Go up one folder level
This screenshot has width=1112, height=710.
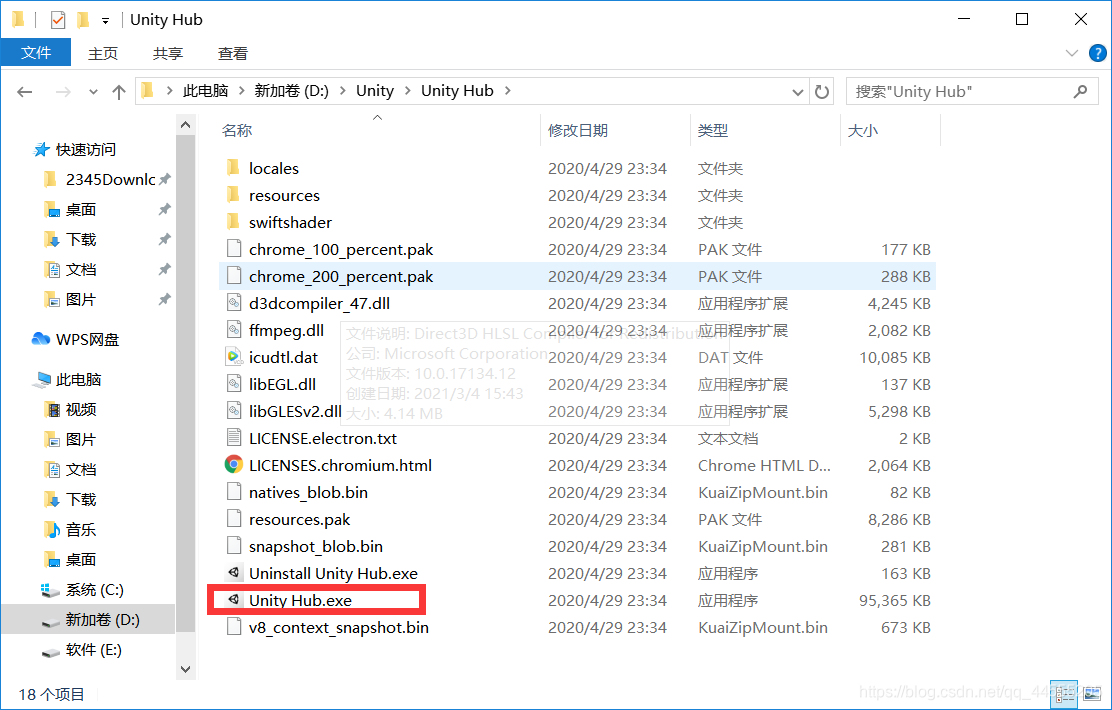tap(119, 91)
